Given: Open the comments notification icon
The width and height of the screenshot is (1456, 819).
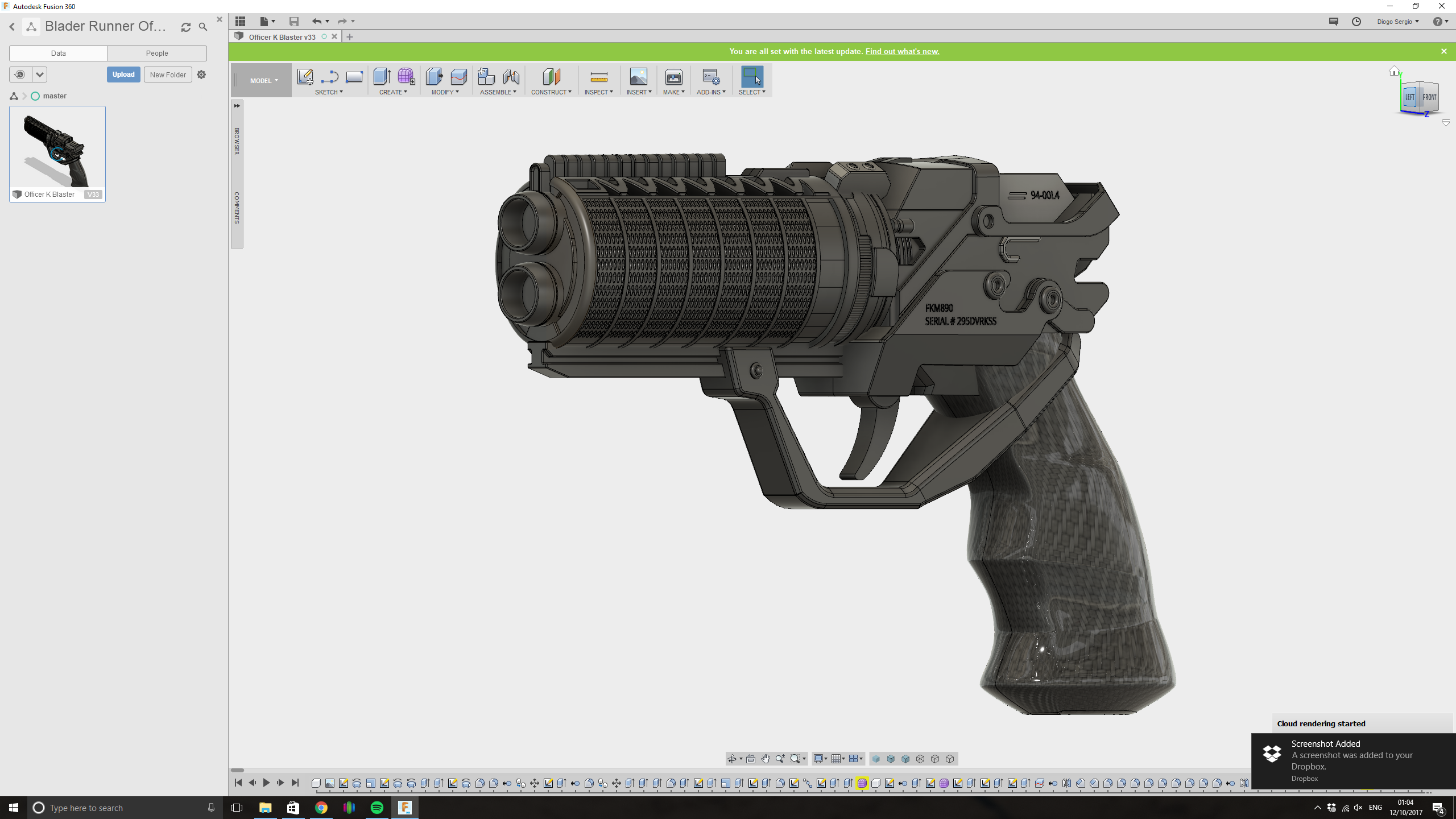Looking at the screenshot, I should pyautogui.click(x=1334, y=21).
